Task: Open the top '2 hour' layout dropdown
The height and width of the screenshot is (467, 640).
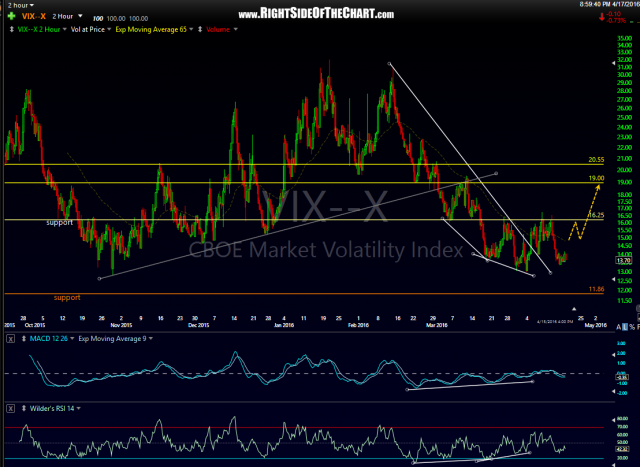Action: 21,5
